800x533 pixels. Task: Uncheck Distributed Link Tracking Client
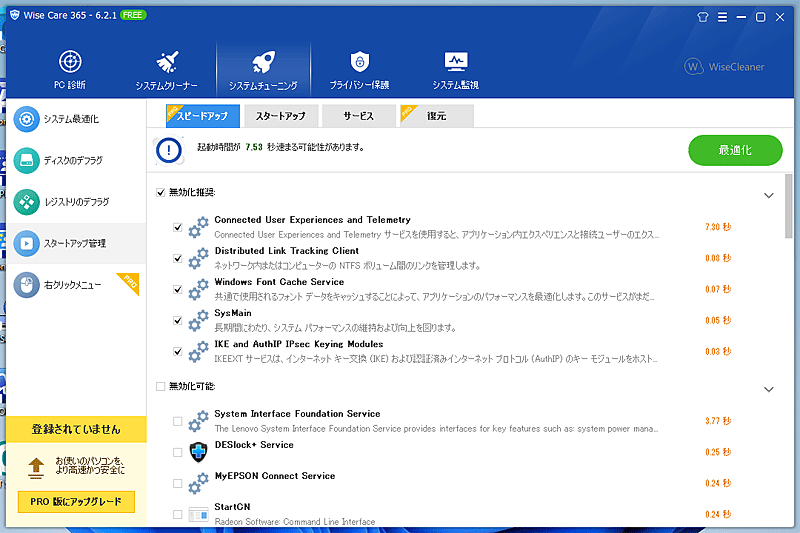[178, 259]
